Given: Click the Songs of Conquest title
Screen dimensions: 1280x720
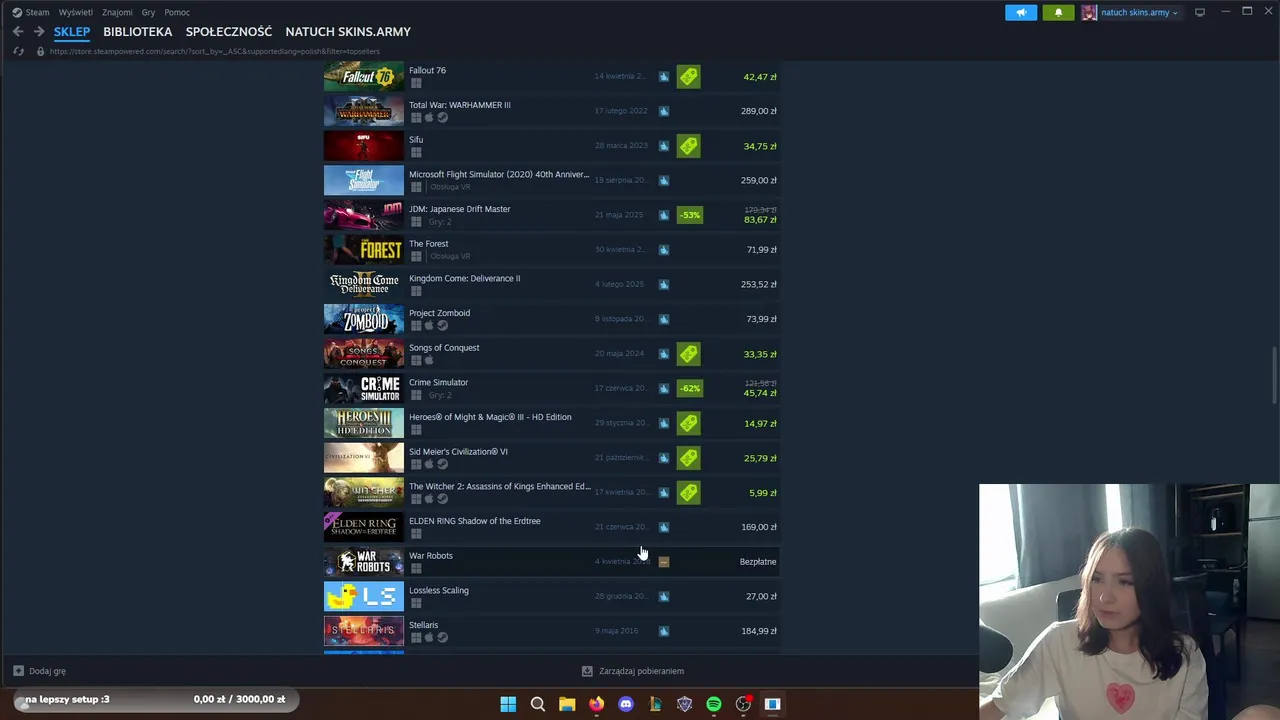Looking at the screenshot, I should coord(444,348).
